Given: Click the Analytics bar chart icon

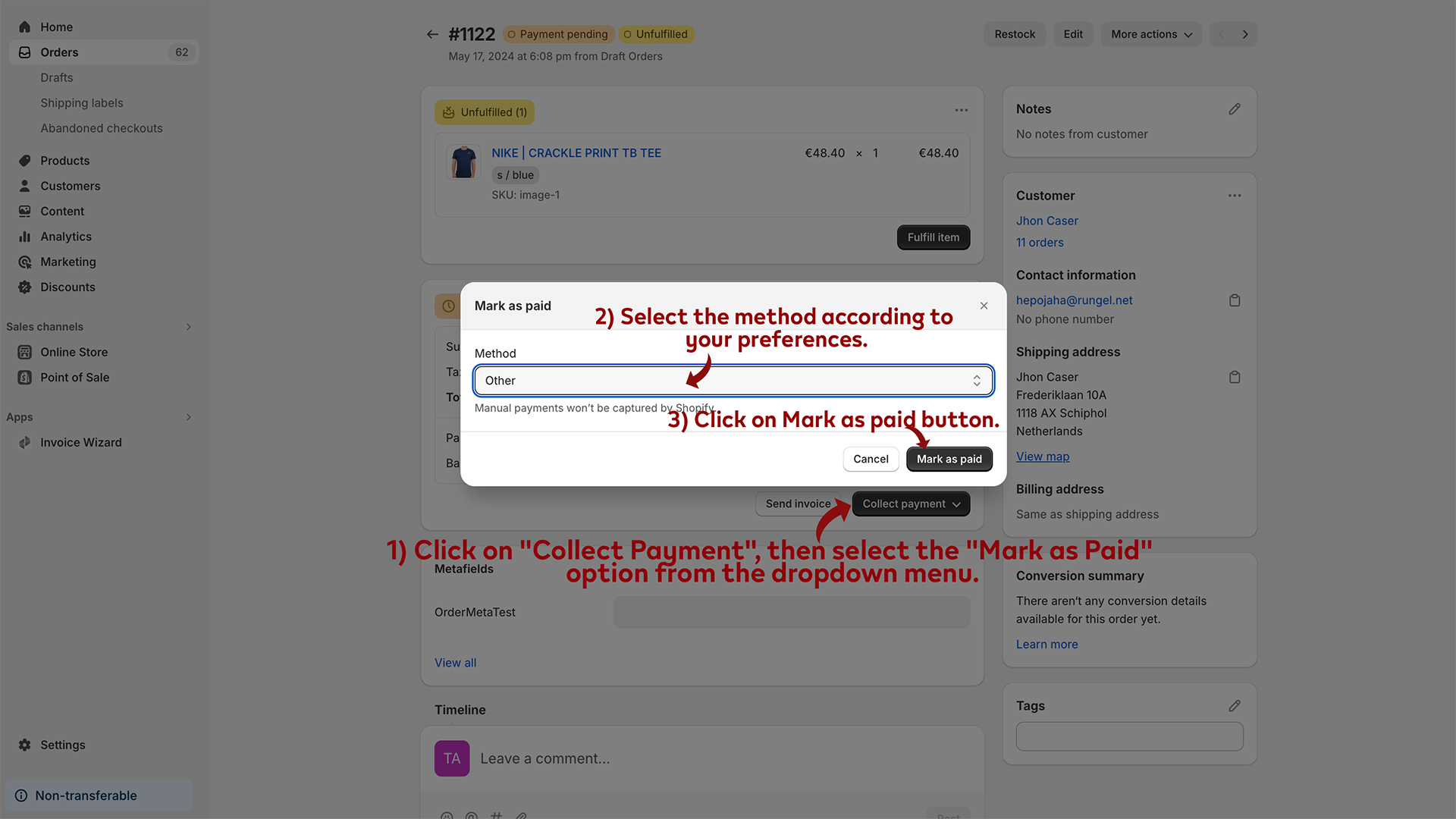Looking at the screenshot, I should click(25, 237).
